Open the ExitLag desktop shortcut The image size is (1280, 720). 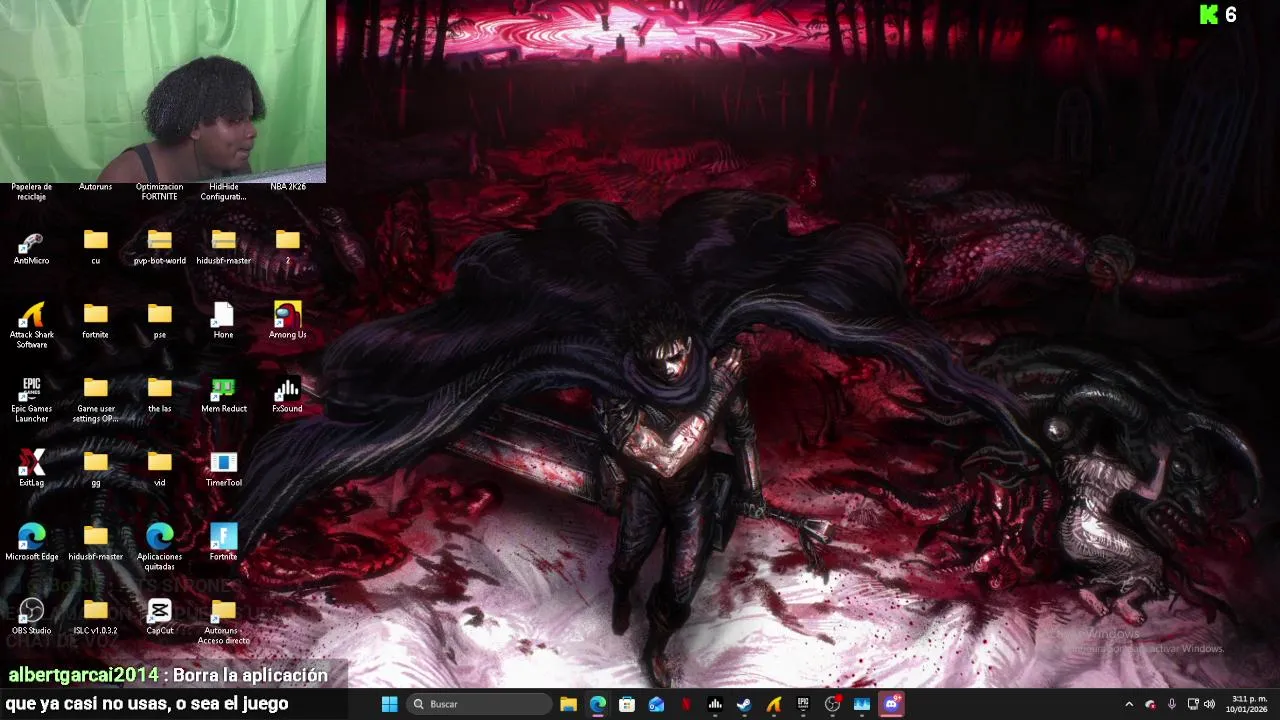[31, 468]
